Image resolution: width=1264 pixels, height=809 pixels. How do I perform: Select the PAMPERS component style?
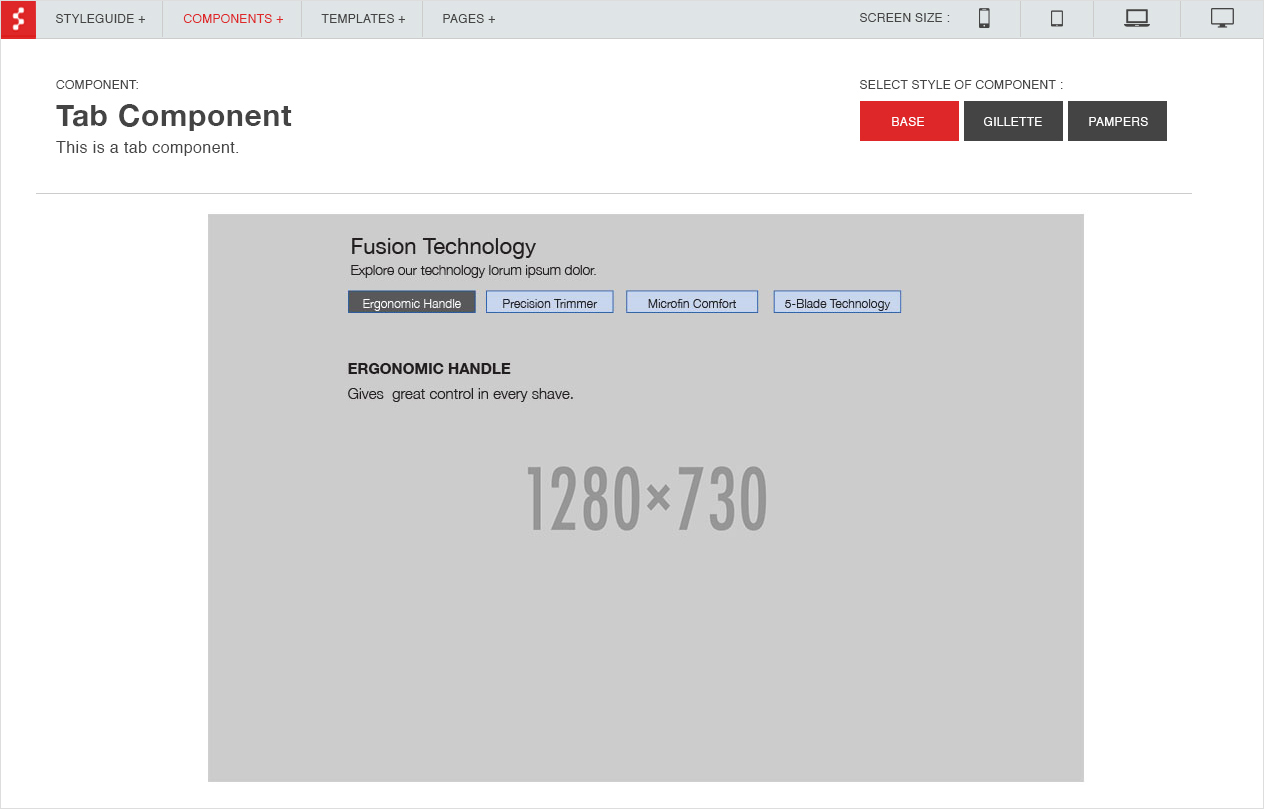pyautogui.click(x=1117, y=121)
